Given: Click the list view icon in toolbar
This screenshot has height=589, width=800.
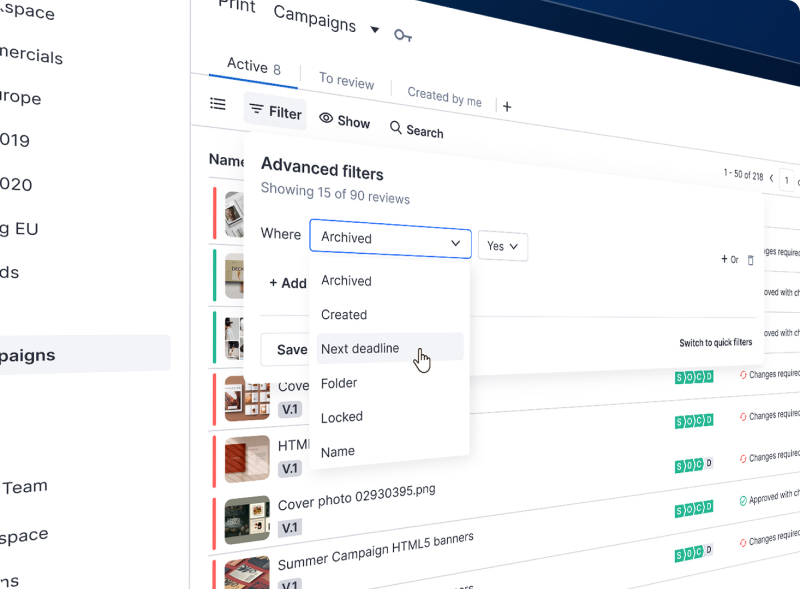Looking at the screenshot, I should (218, 104).
